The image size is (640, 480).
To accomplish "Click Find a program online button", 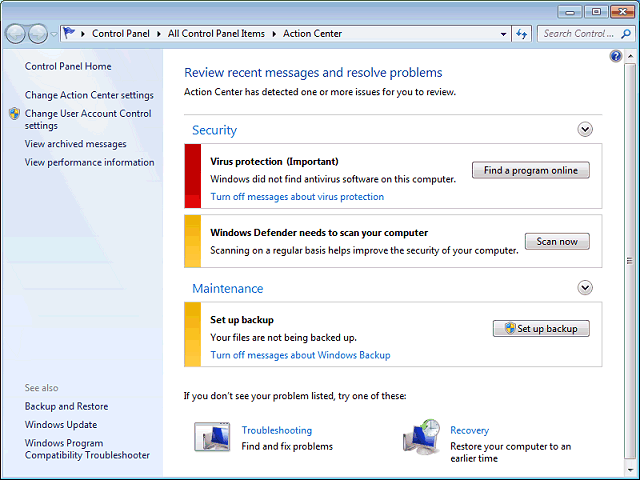I will tap(531, 170).
